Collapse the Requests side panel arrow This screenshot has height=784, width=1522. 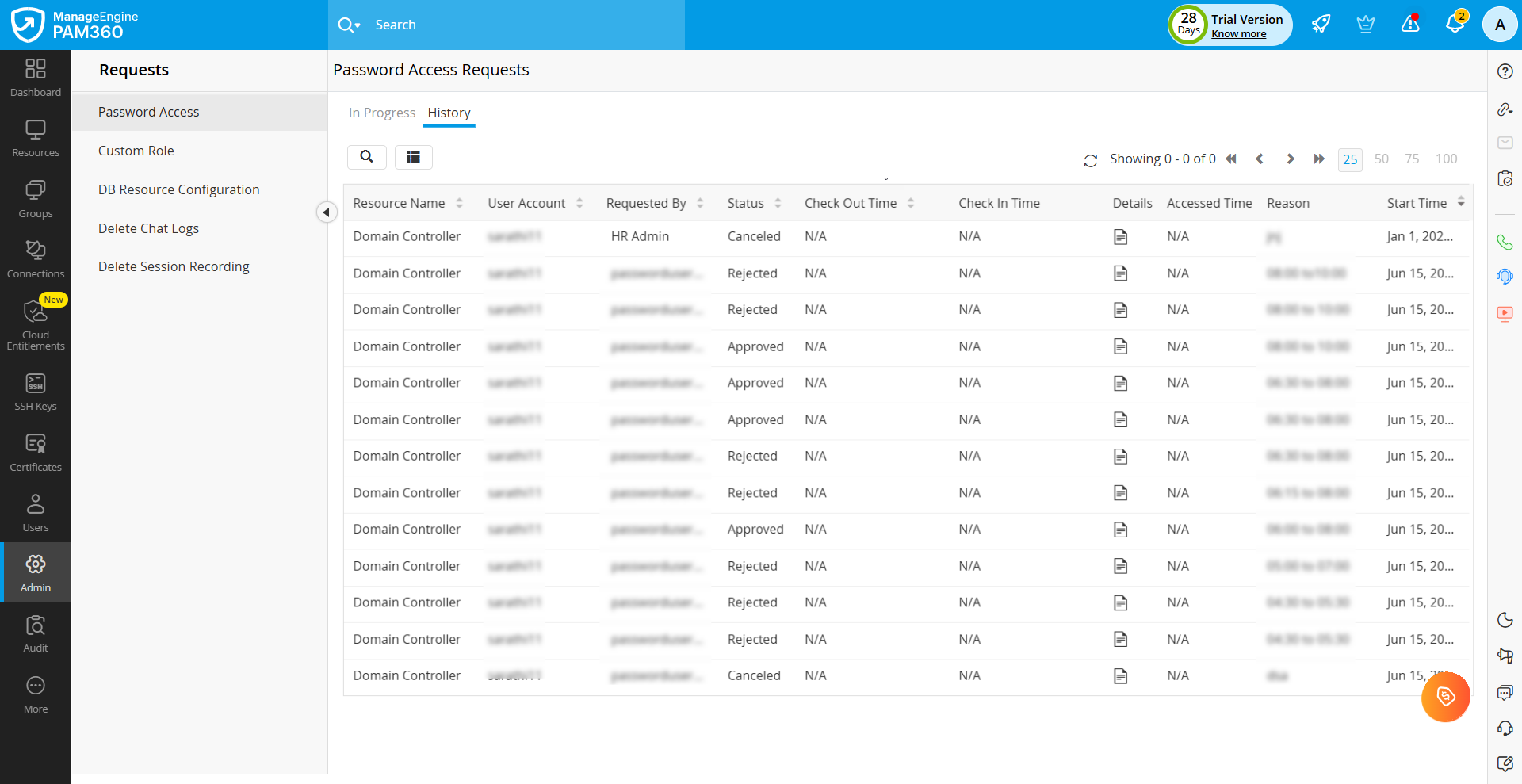(x=326, y=212)
